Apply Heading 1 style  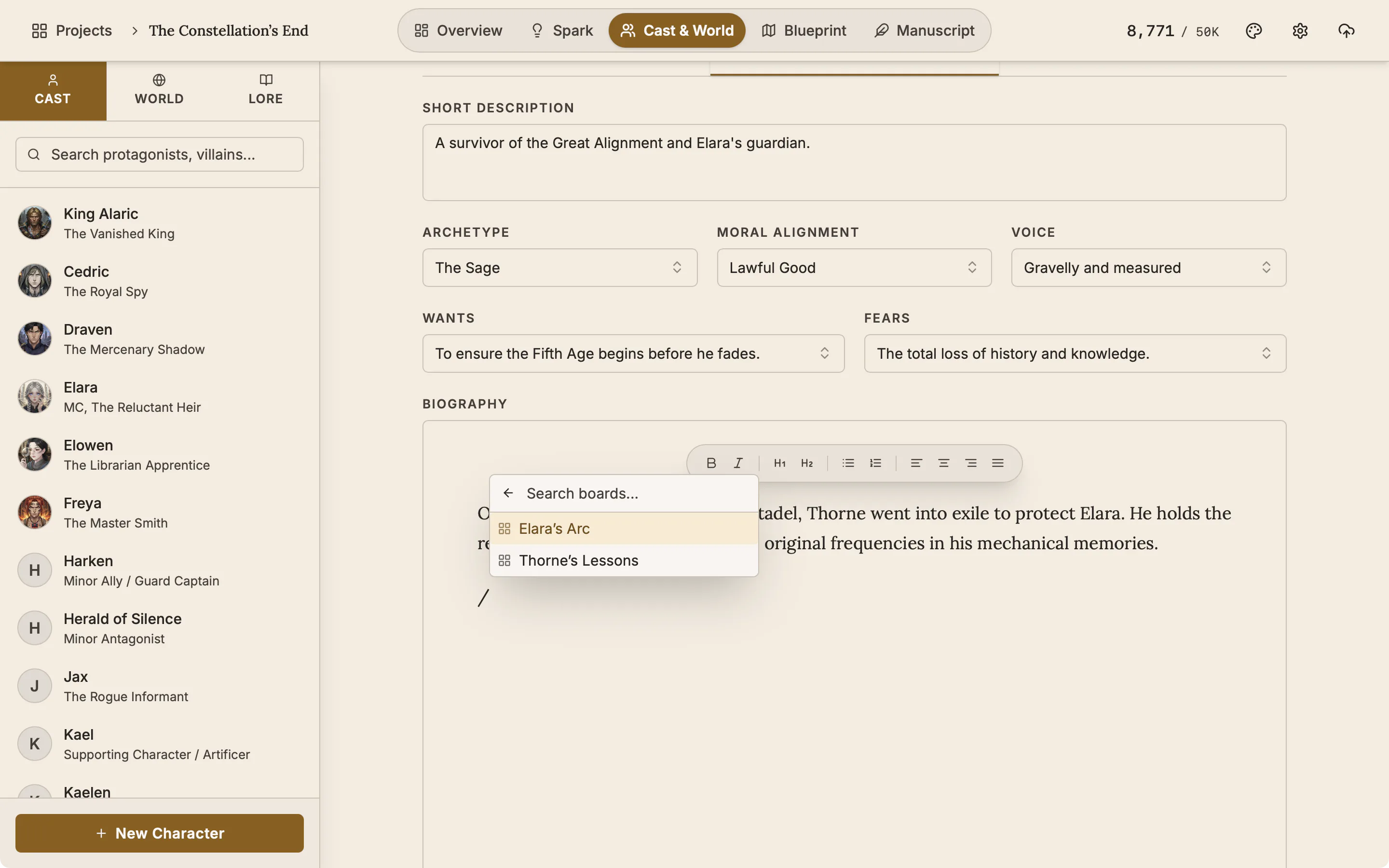tap(779, 463)
